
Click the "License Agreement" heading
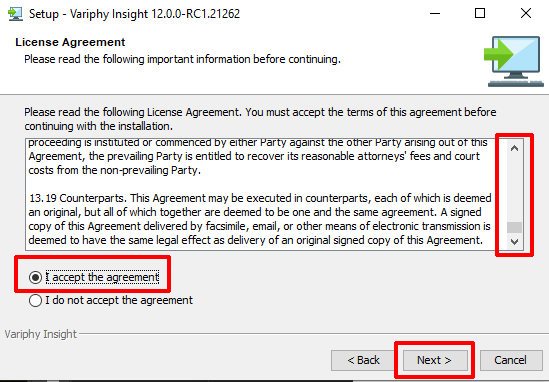point(70,42)
